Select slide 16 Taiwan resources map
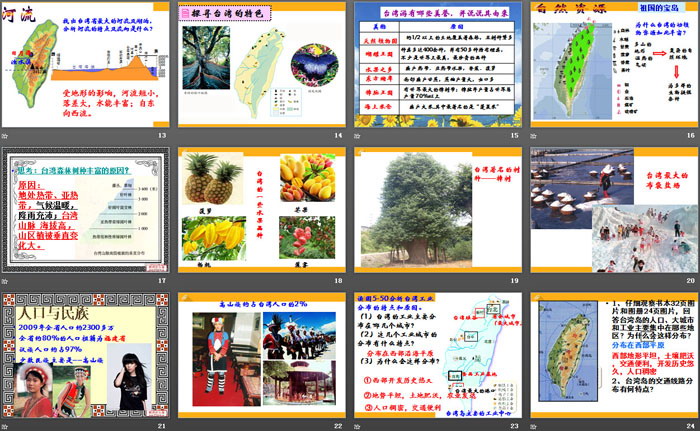Image resolution: width=700 pixels, height=431 pixels. pos(612,64)
